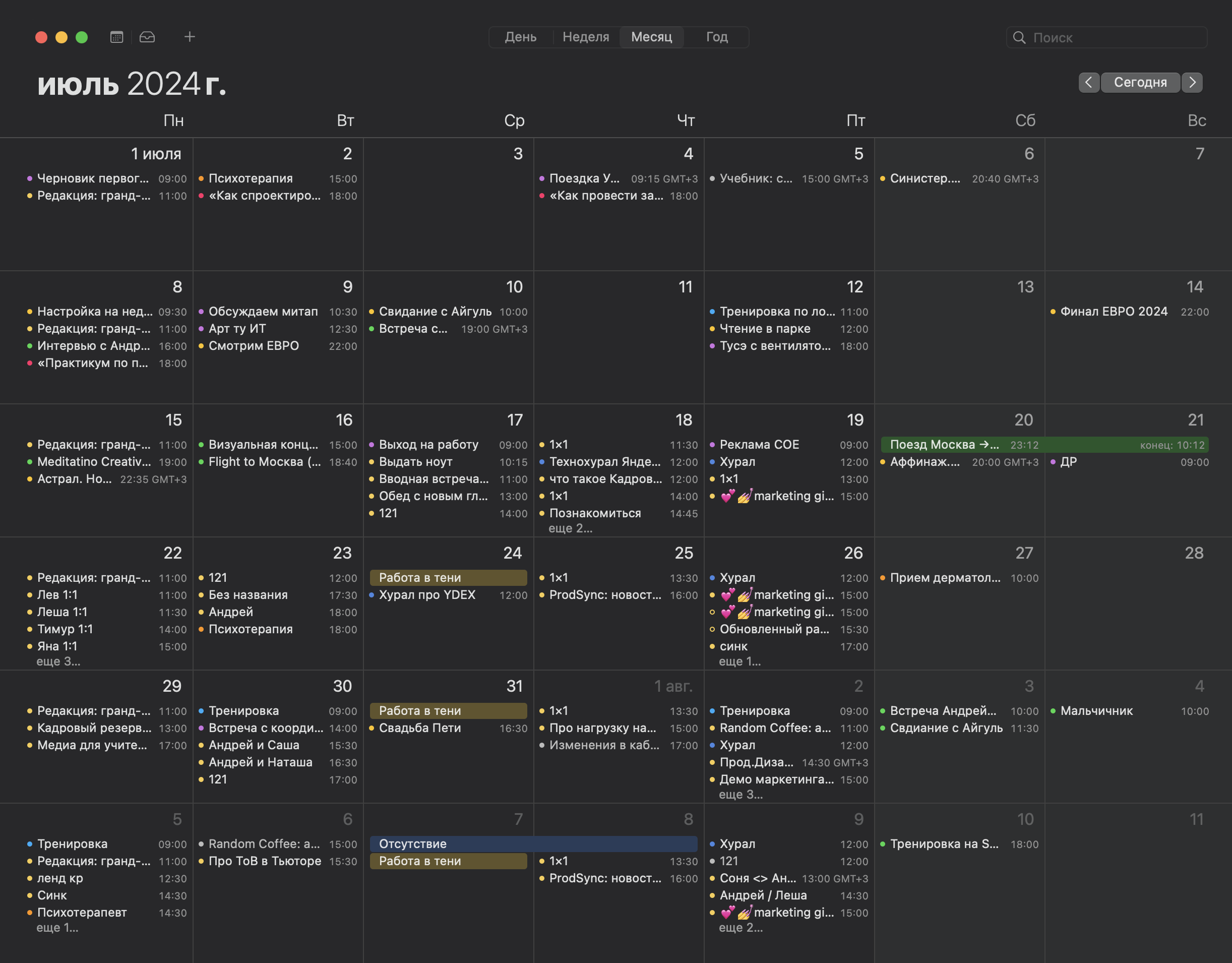Click the Сегодня button
Viewport: 1232px width, 963px height.
coord(1140,82)
